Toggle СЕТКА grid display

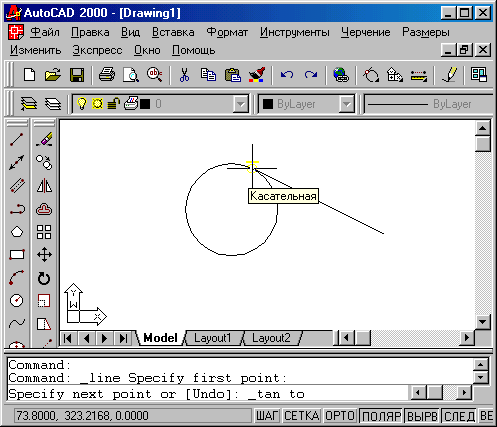click(x=302, y=416)
